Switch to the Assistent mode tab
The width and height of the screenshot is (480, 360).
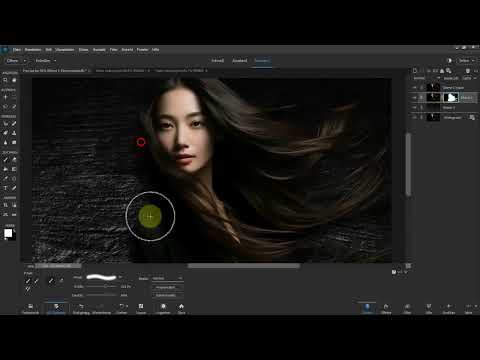(240, 61)
